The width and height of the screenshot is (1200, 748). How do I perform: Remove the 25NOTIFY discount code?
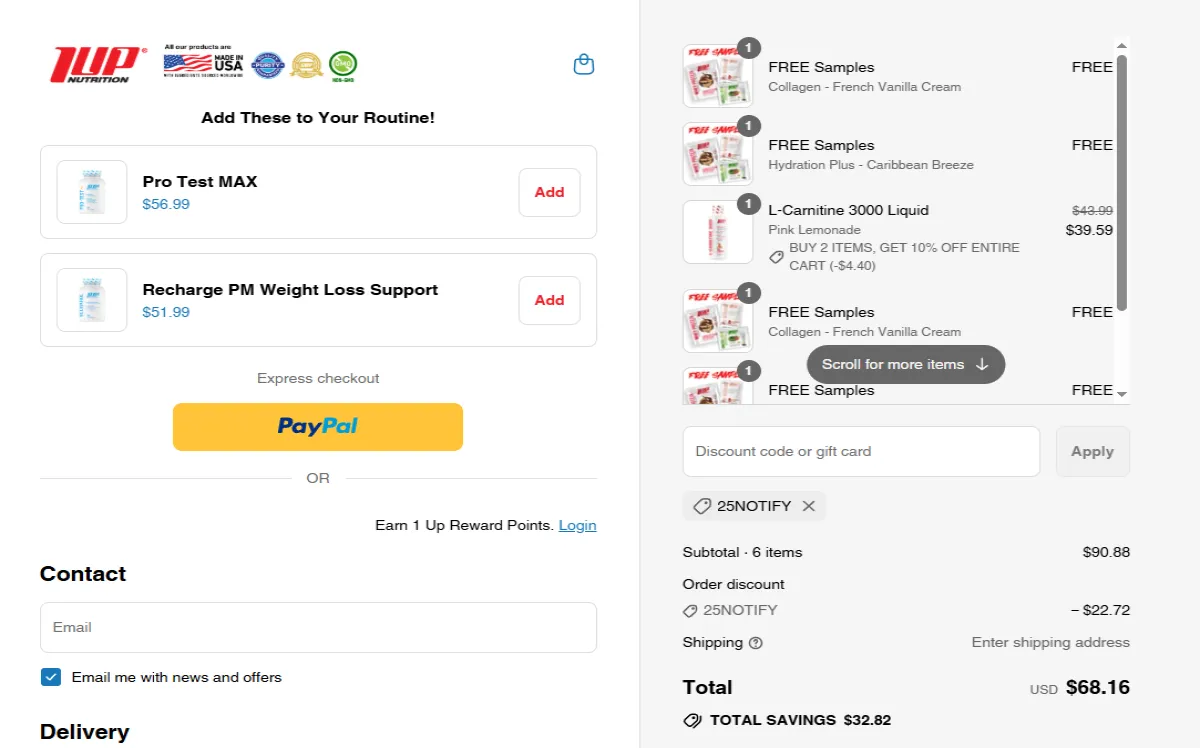(810, 506)
